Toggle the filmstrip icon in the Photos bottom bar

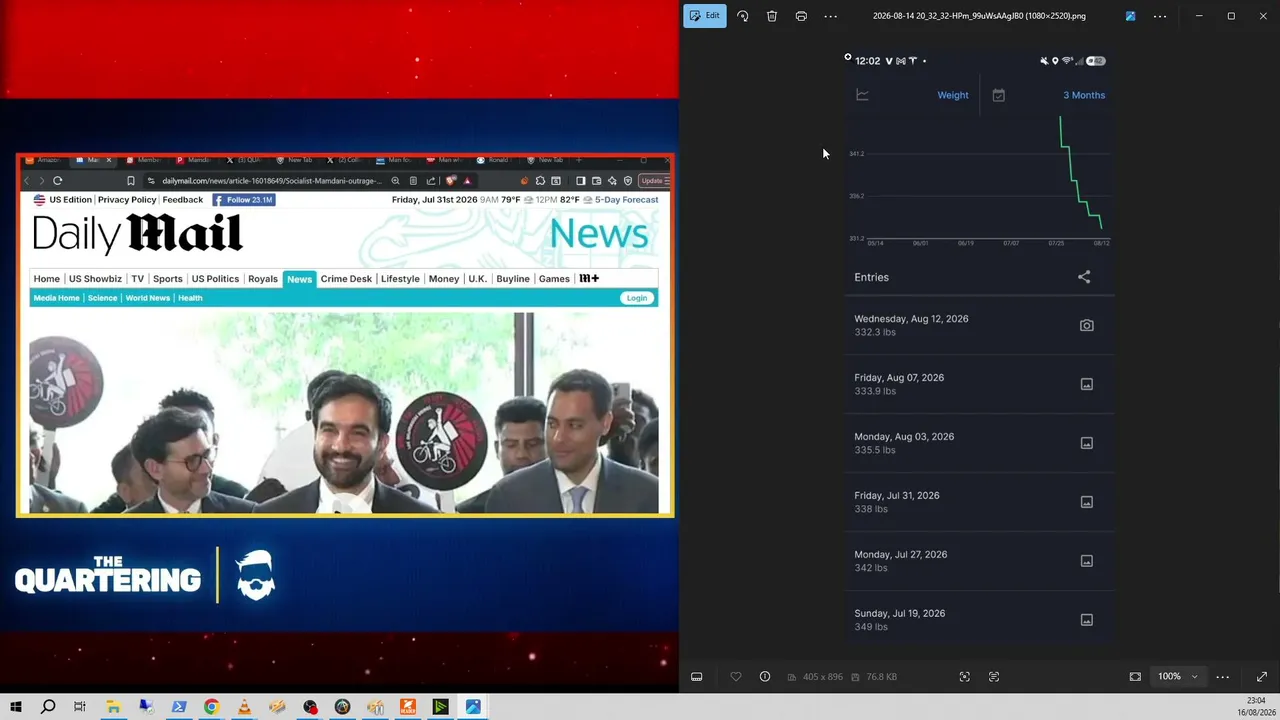(697, 677)
